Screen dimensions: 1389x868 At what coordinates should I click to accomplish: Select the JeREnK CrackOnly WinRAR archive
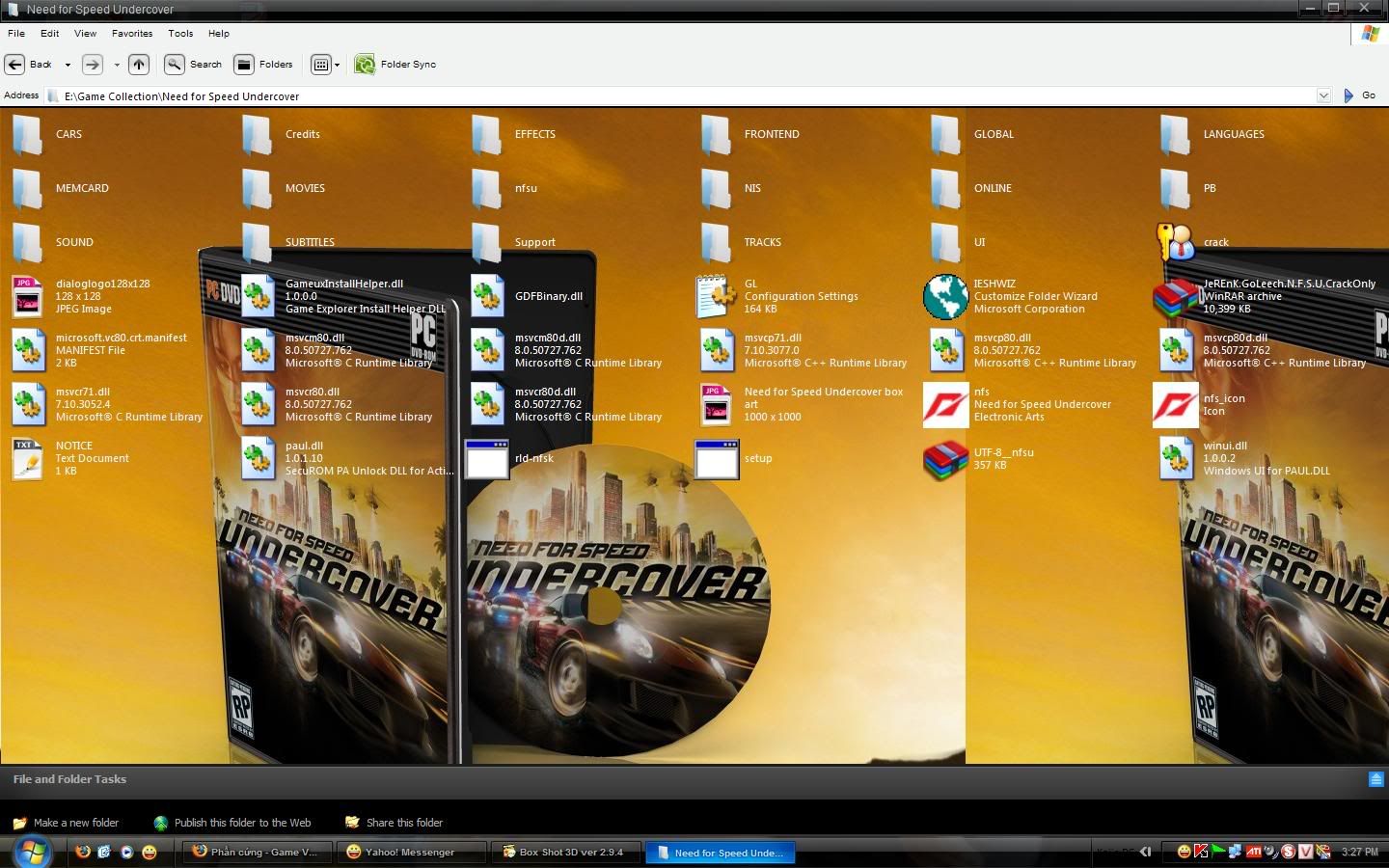(1266, 296)
